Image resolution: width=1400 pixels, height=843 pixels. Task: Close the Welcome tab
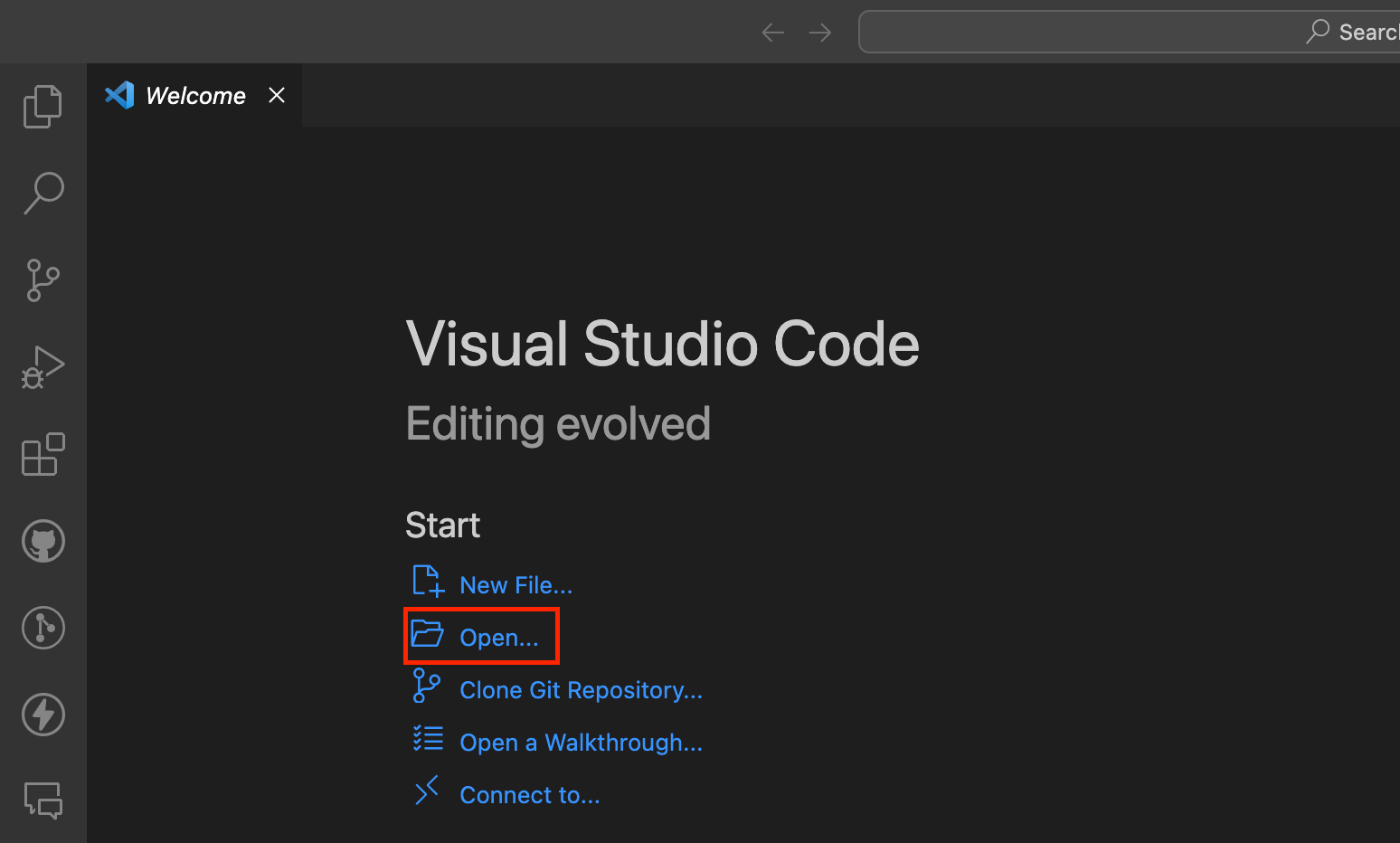(x=277, y=95)
